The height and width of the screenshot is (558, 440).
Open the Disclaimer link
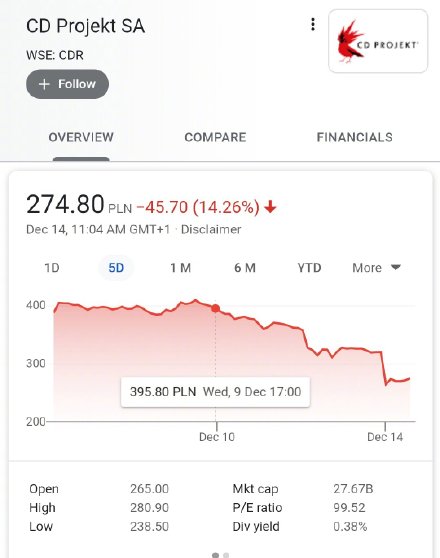click(x=211, y=229)
